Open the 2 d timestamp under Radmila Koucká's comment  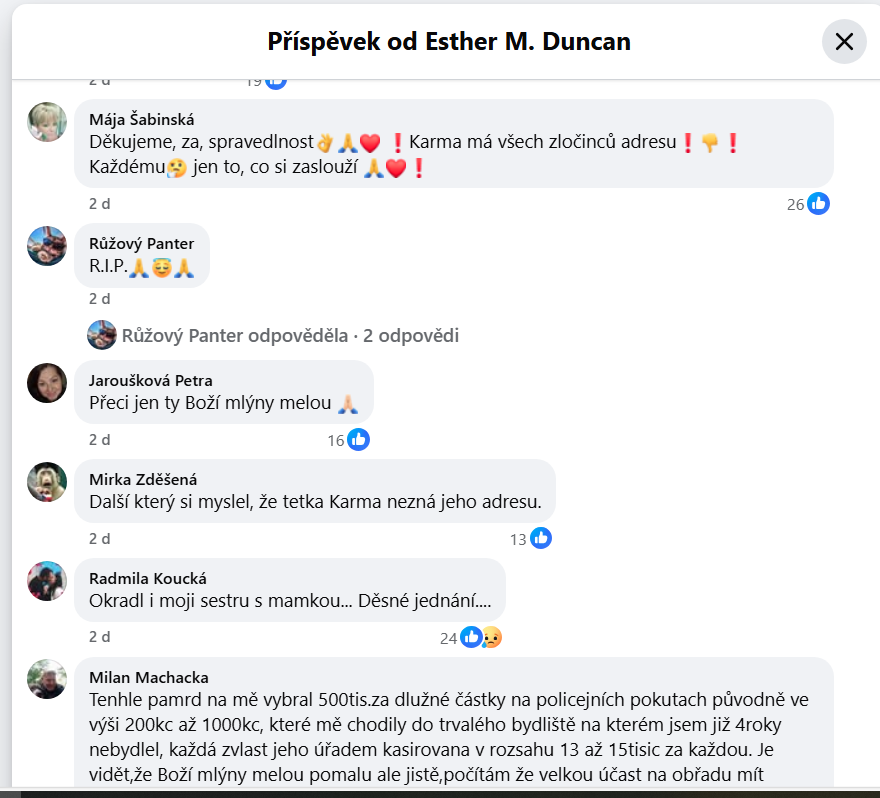(x=99, y=637)
